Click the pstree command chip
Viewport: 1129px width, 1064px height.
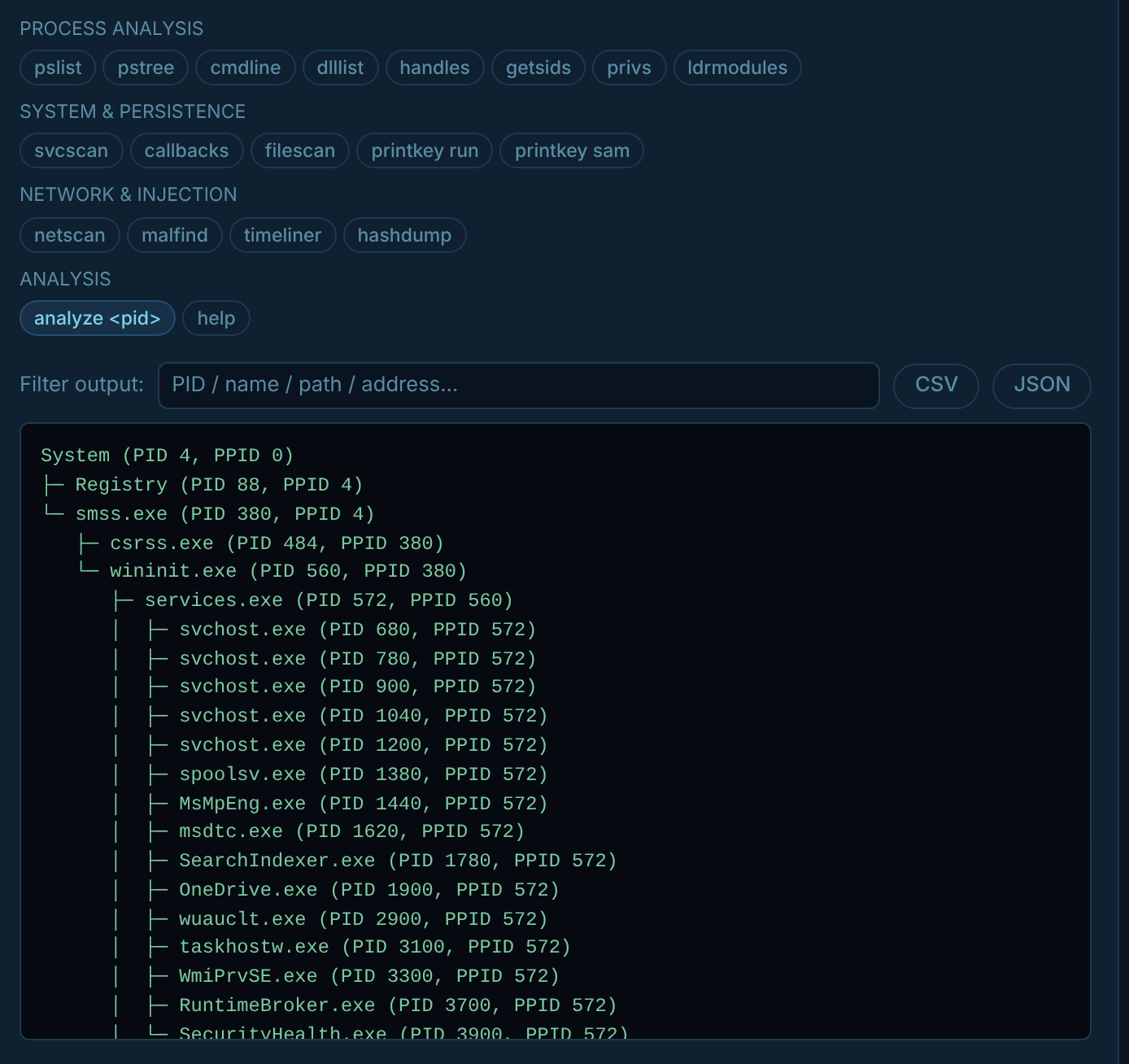point(146,68)
